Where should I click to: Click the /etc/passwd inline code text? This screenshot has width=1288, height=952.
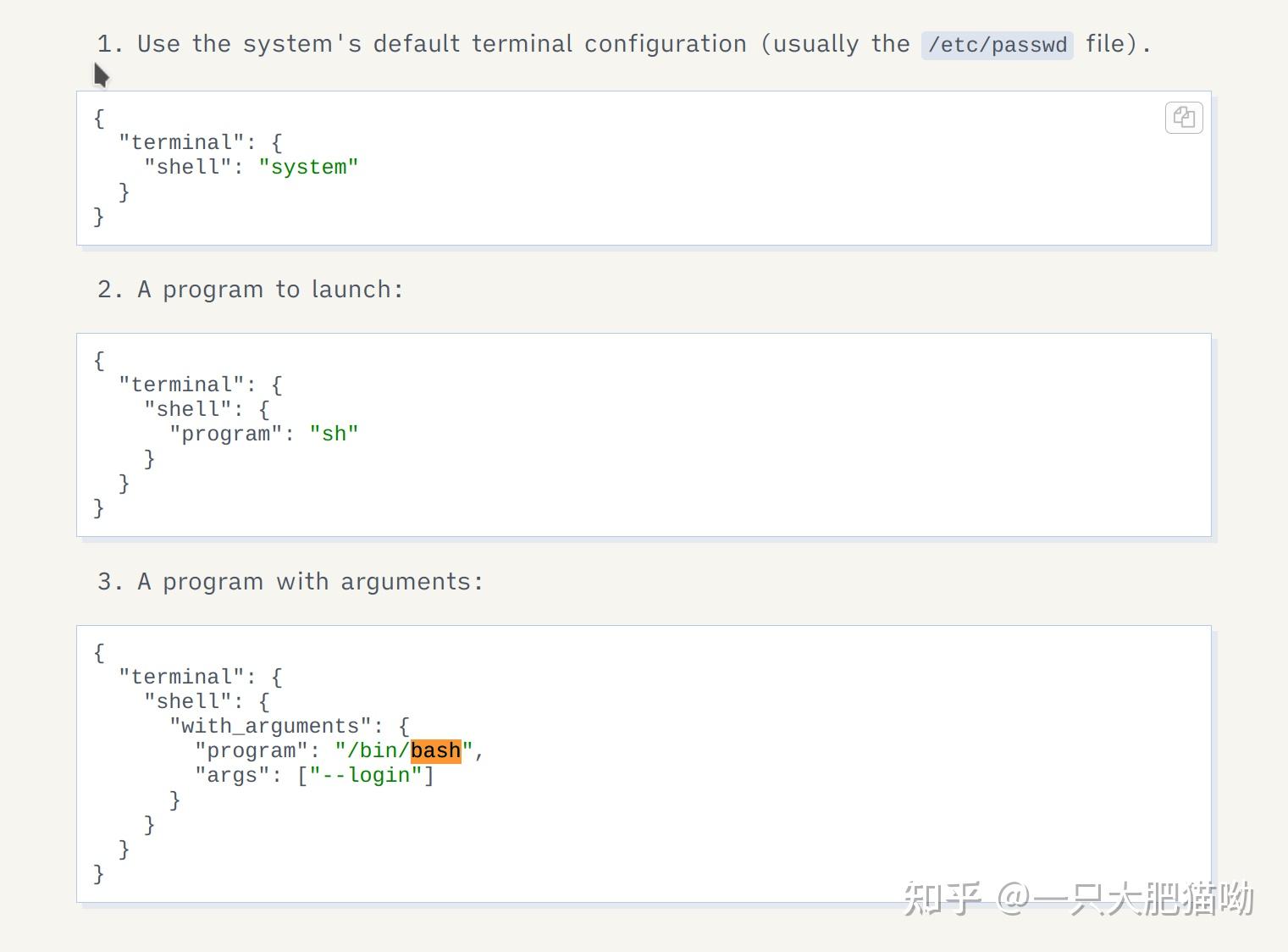click(x=997, y=45)
